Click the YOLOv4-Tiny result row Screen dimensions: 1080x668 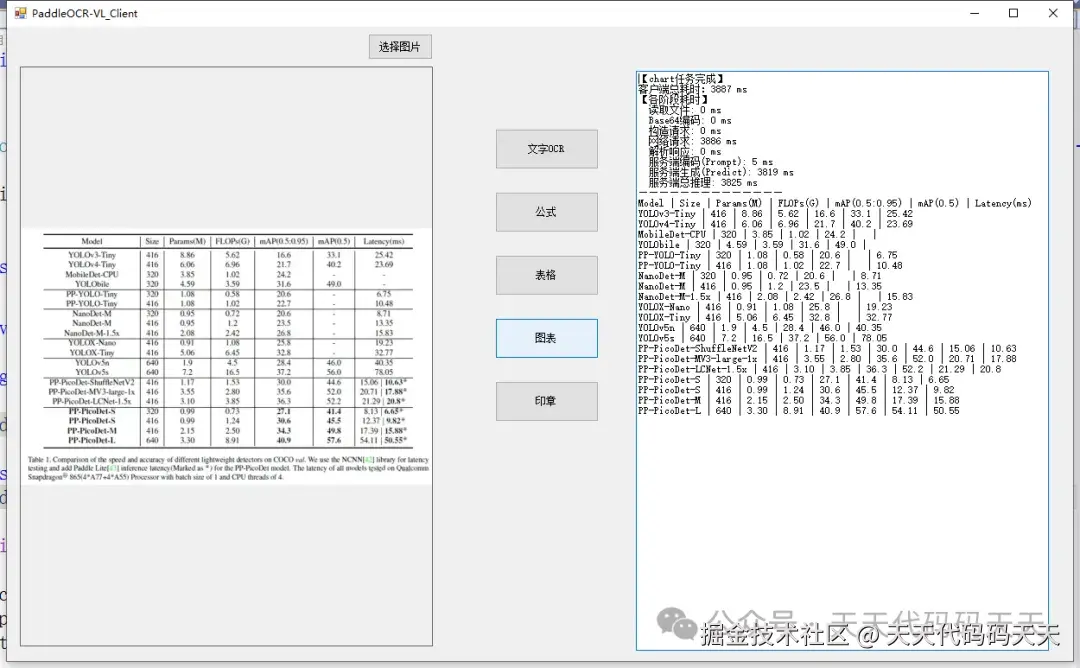pos(775,224)
